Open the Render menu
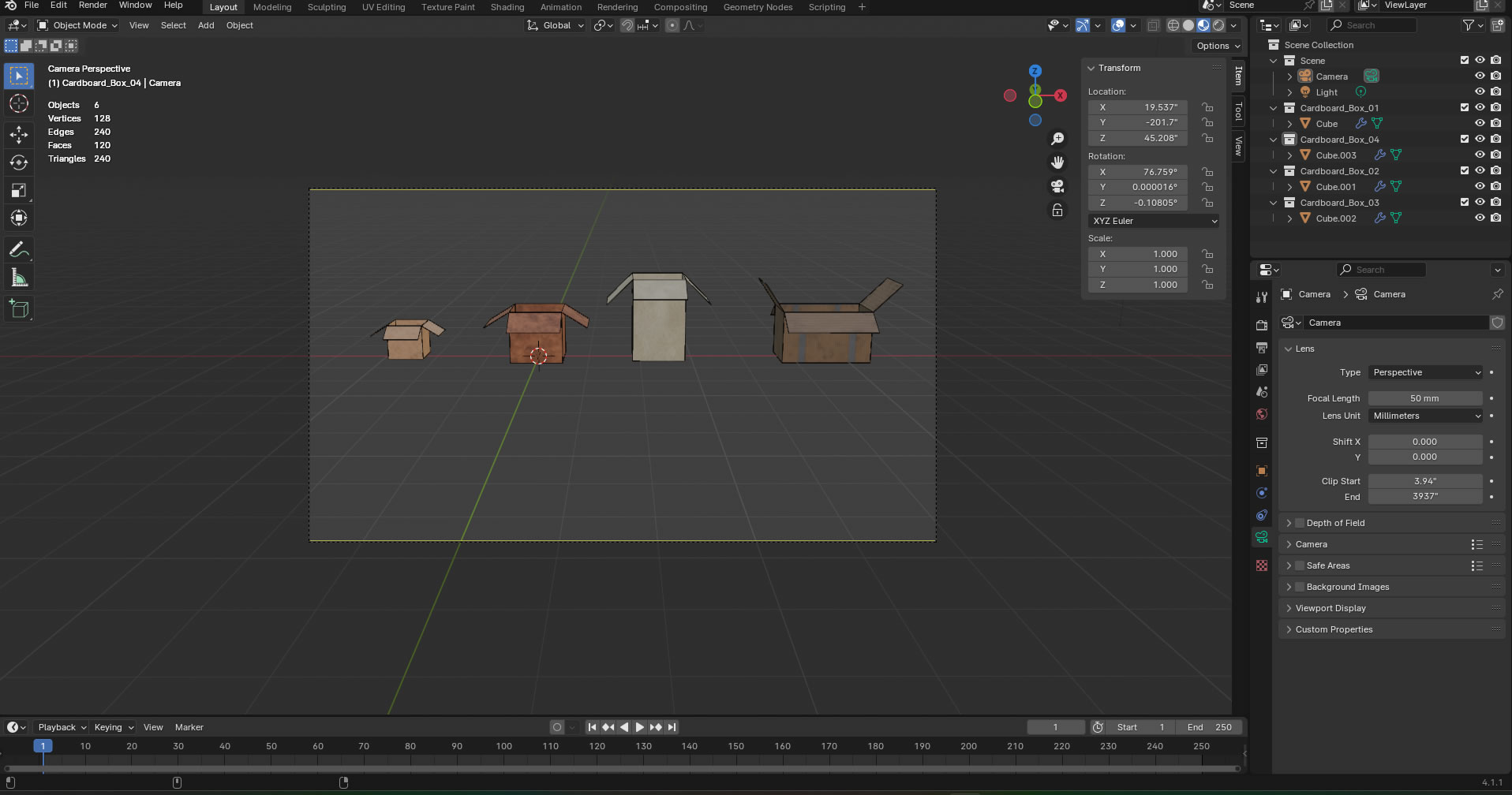Screen dimensions: 1512x795 click(x=92, y=6)
